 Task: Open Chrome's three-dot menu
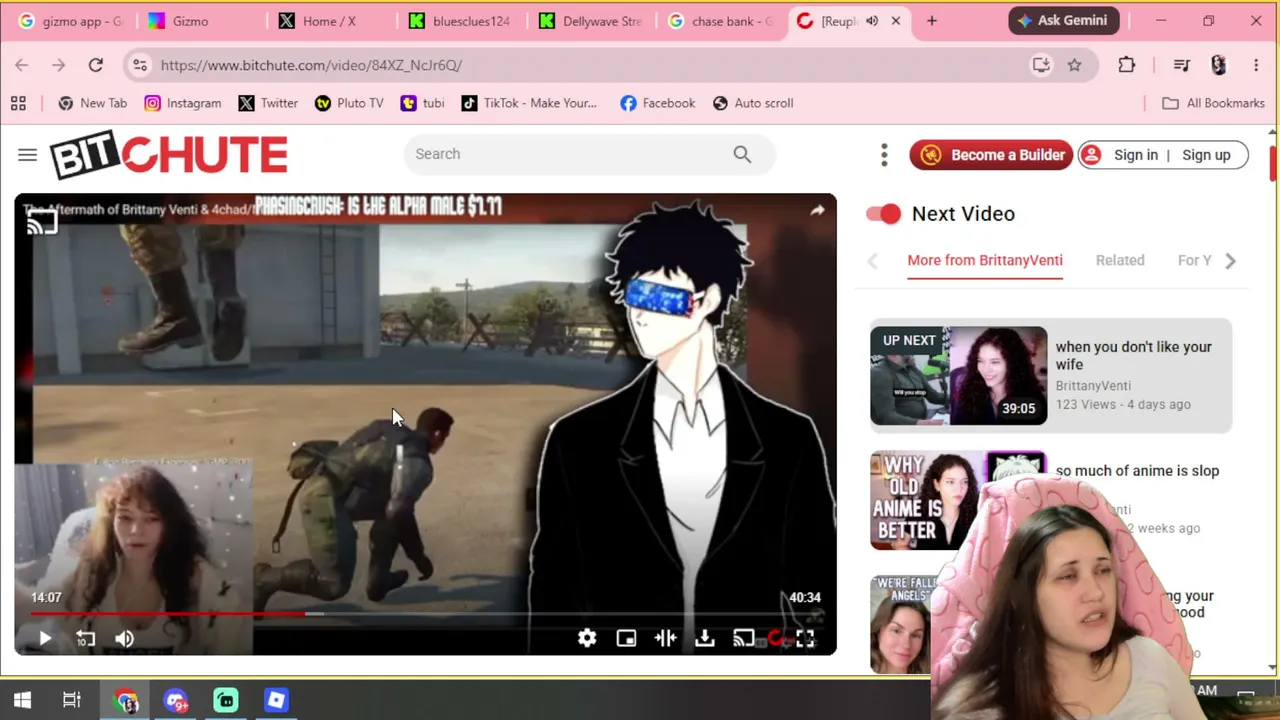pos(1256,65)
